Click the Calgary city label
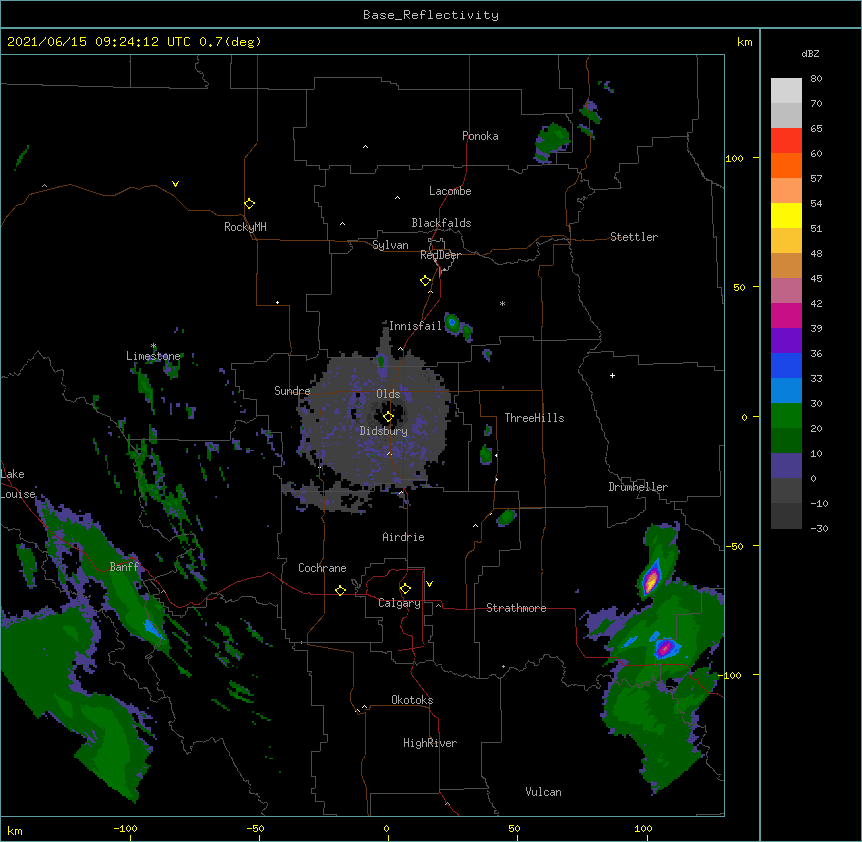Screen dimensions: 862x842 (399, 603)
